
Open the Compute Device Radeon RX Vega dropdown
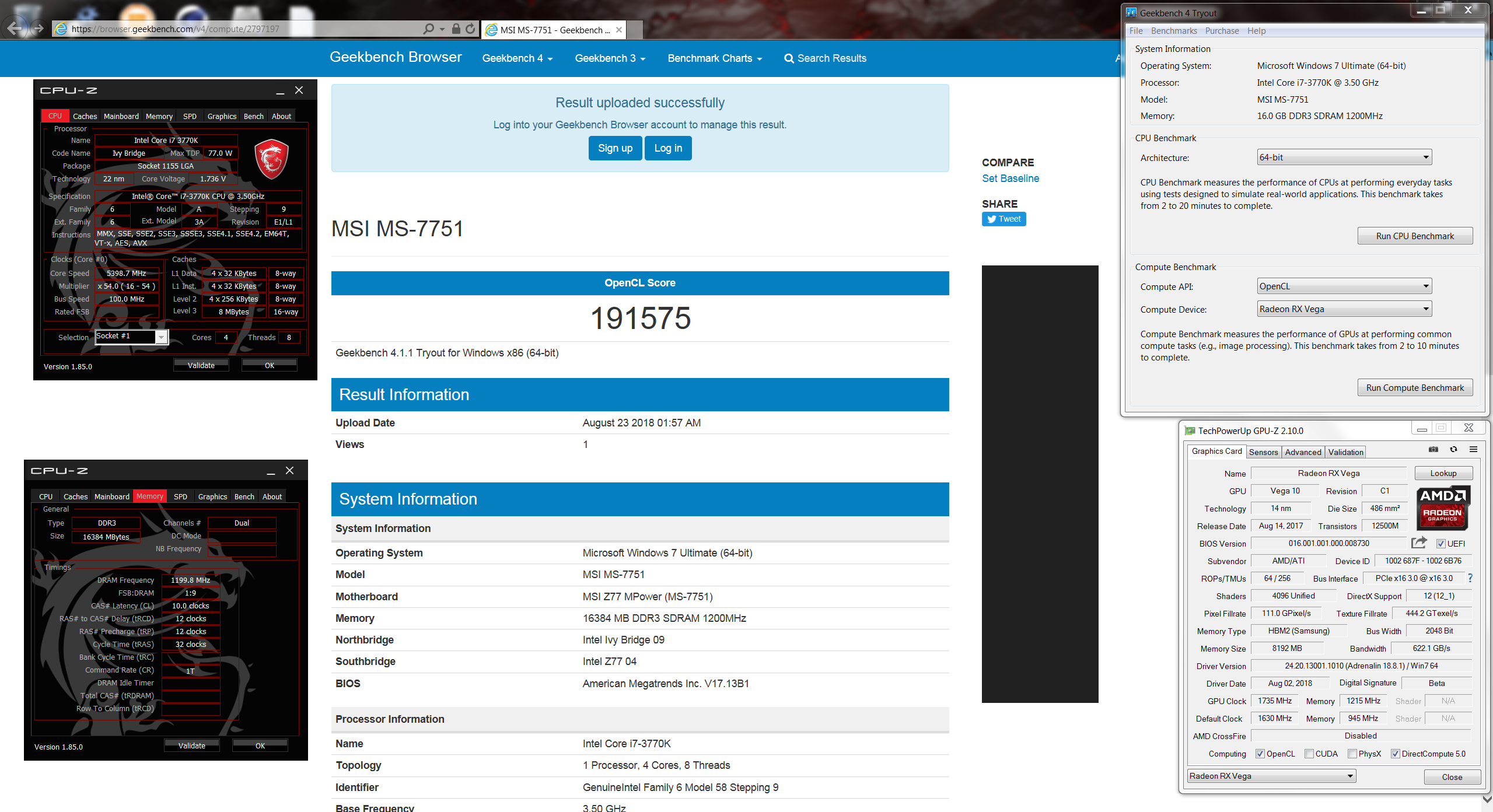pos(1344,309)
